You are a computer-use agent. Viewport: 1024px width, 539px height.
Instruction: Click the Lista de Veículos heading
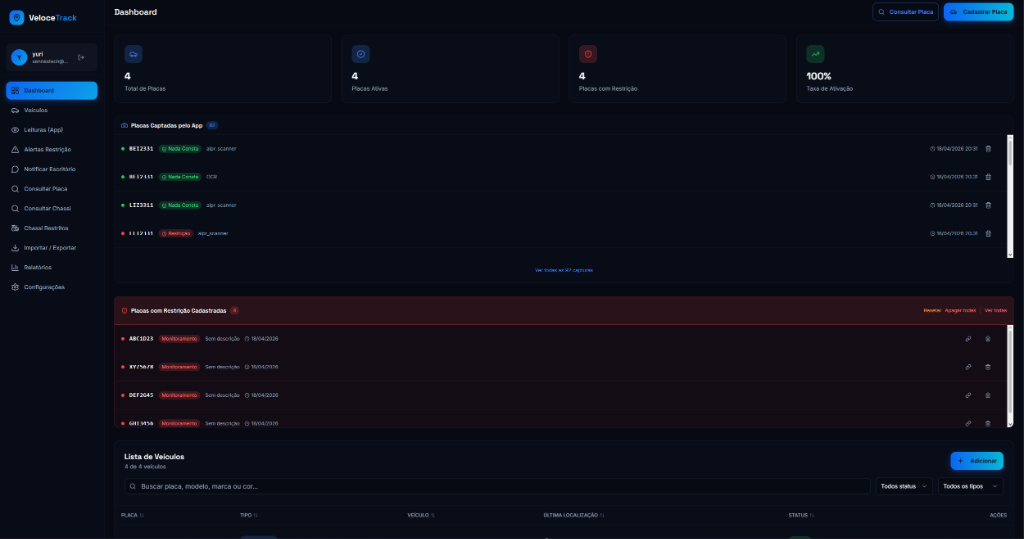154,457
